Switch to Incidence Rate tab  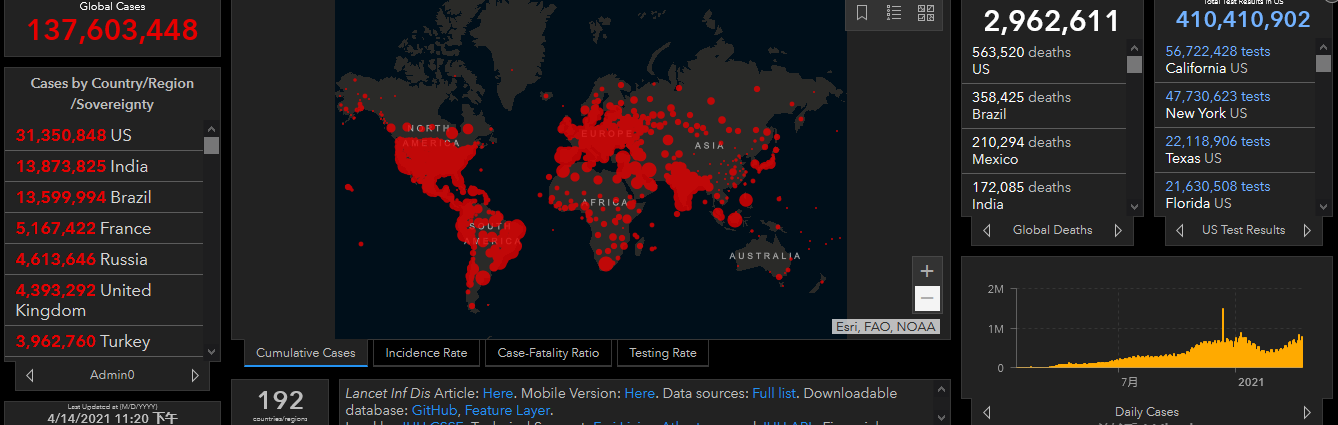click(426, 353)
